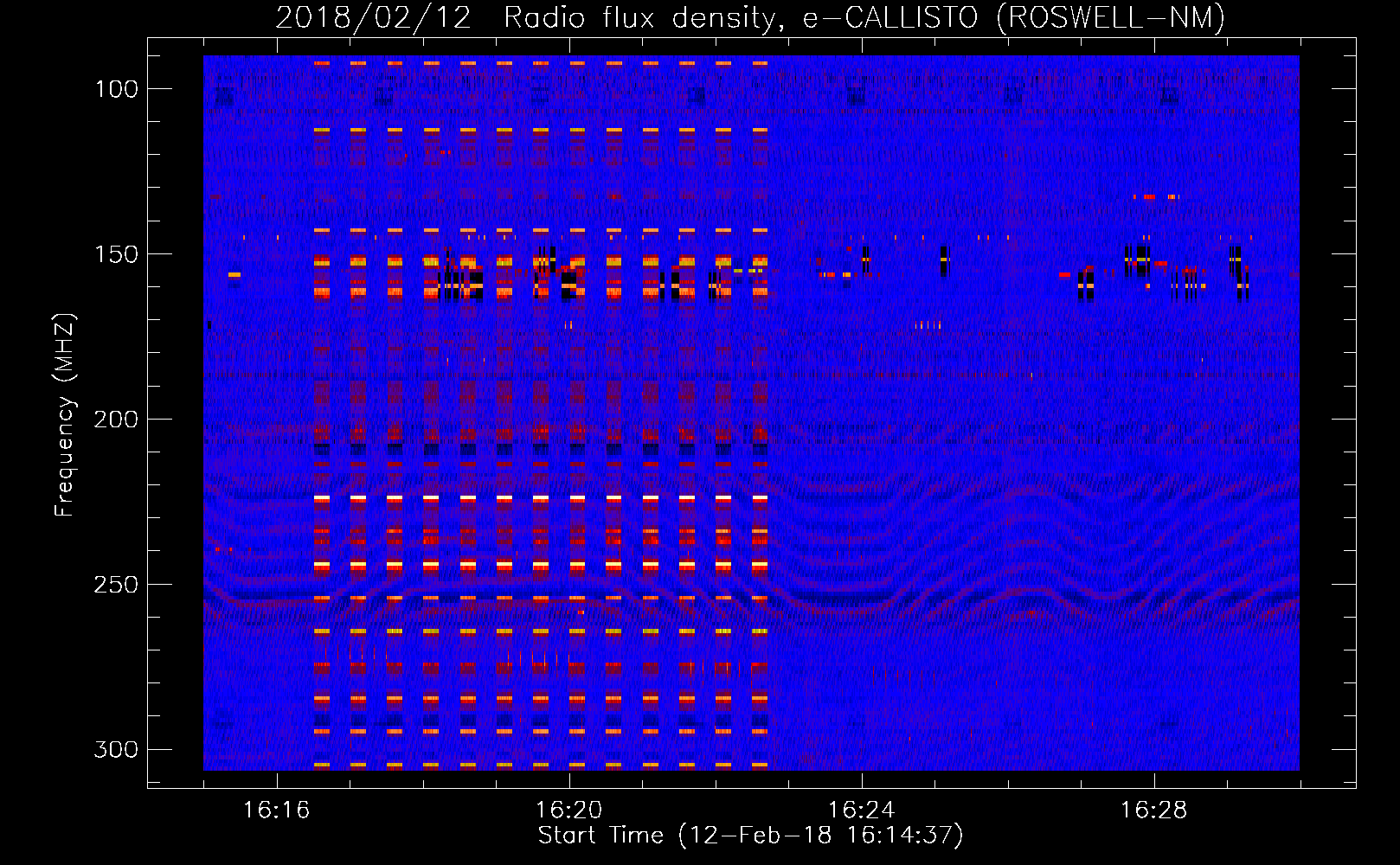Click the Frequency (MHZ) axis label
Screen dimensions: 1400x865
point(65,415)
